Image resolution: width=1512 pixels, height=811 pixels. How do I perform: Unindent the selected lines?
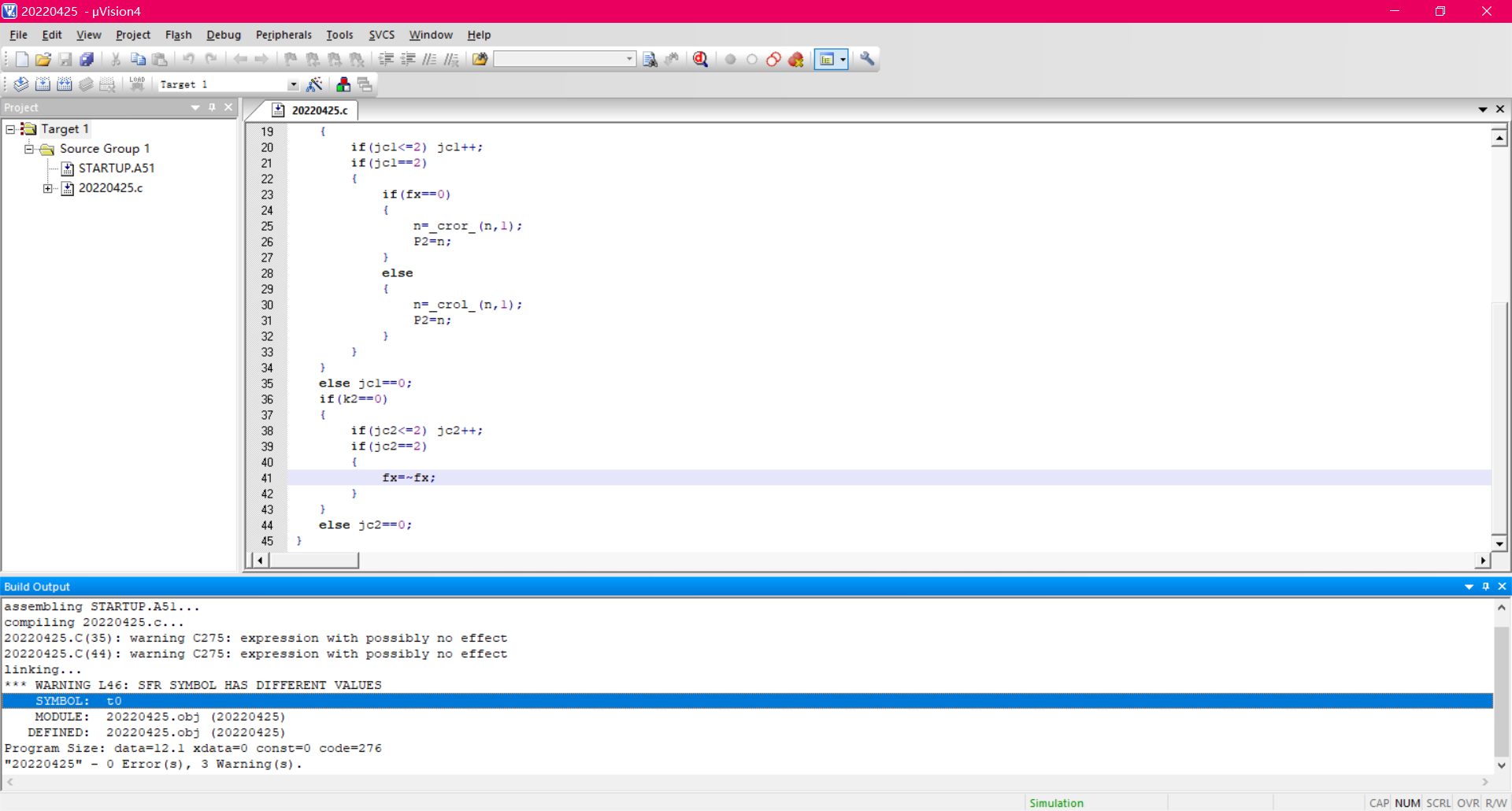click(x=408, y=59)
